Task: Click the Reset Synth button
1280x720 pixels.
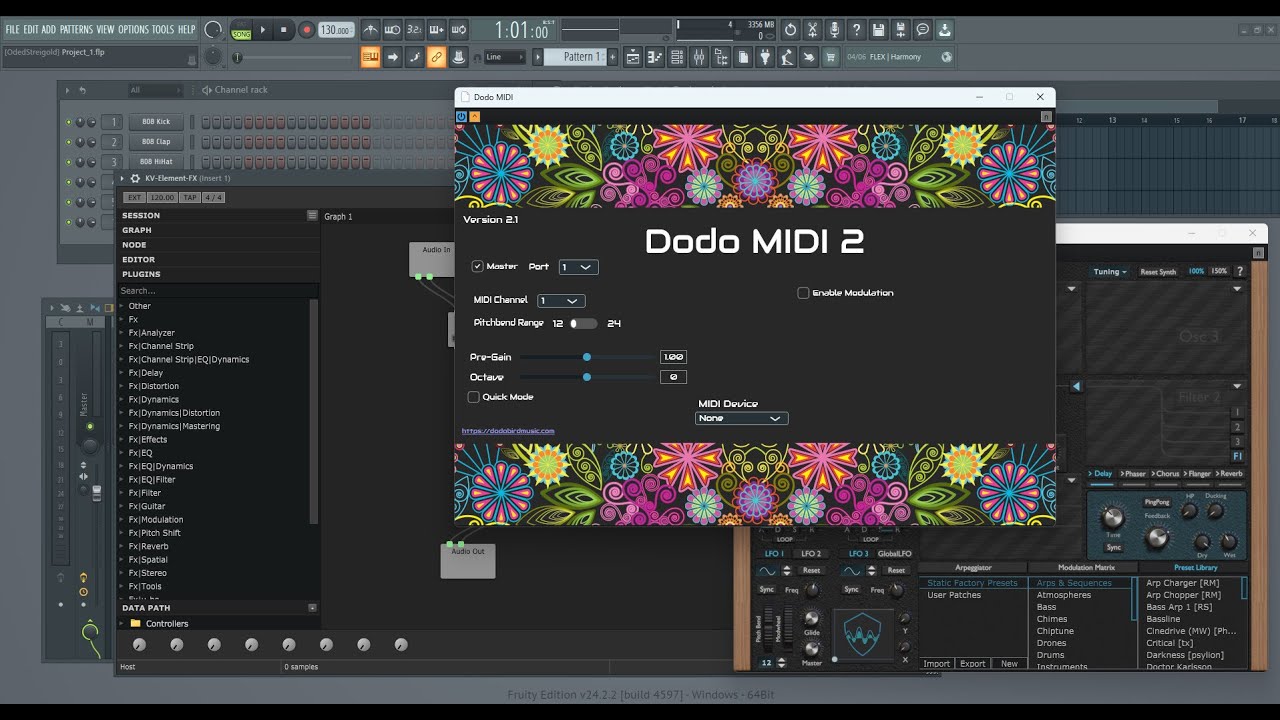Action: pyautogui.click(x=1158, y=272)
